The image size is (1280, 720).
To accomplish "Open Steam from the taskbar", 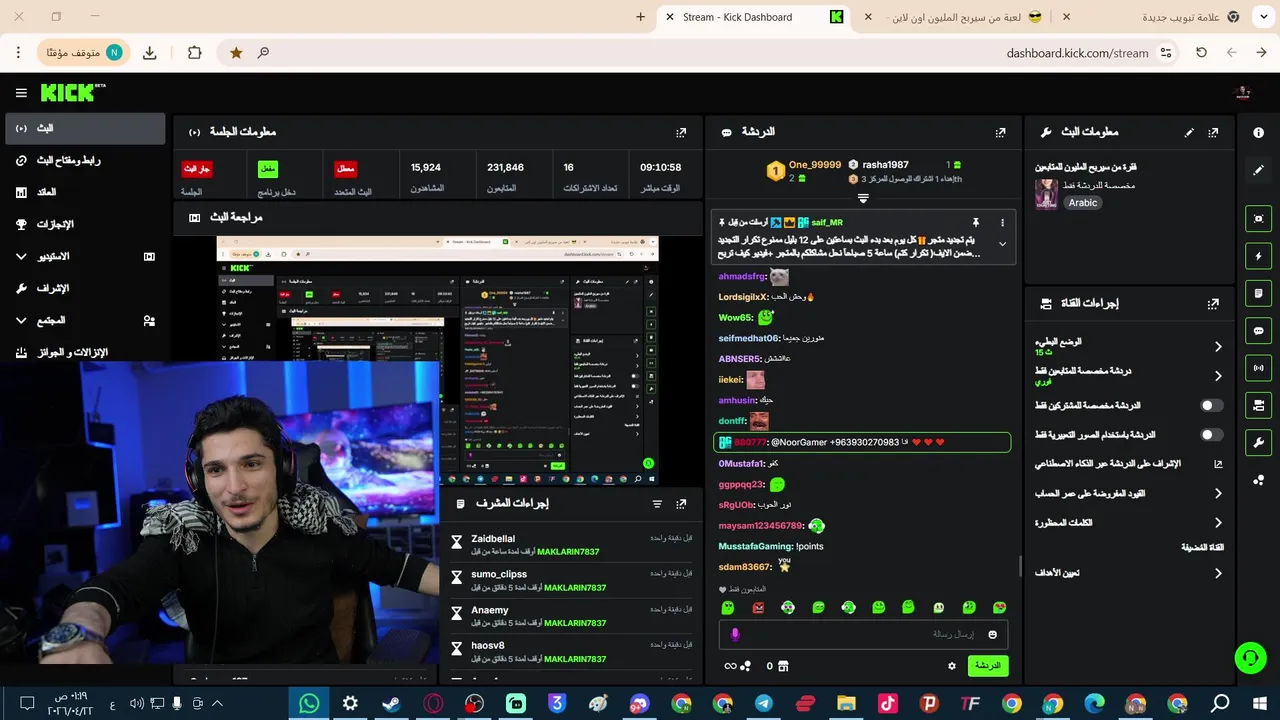I will coord(391,704).
